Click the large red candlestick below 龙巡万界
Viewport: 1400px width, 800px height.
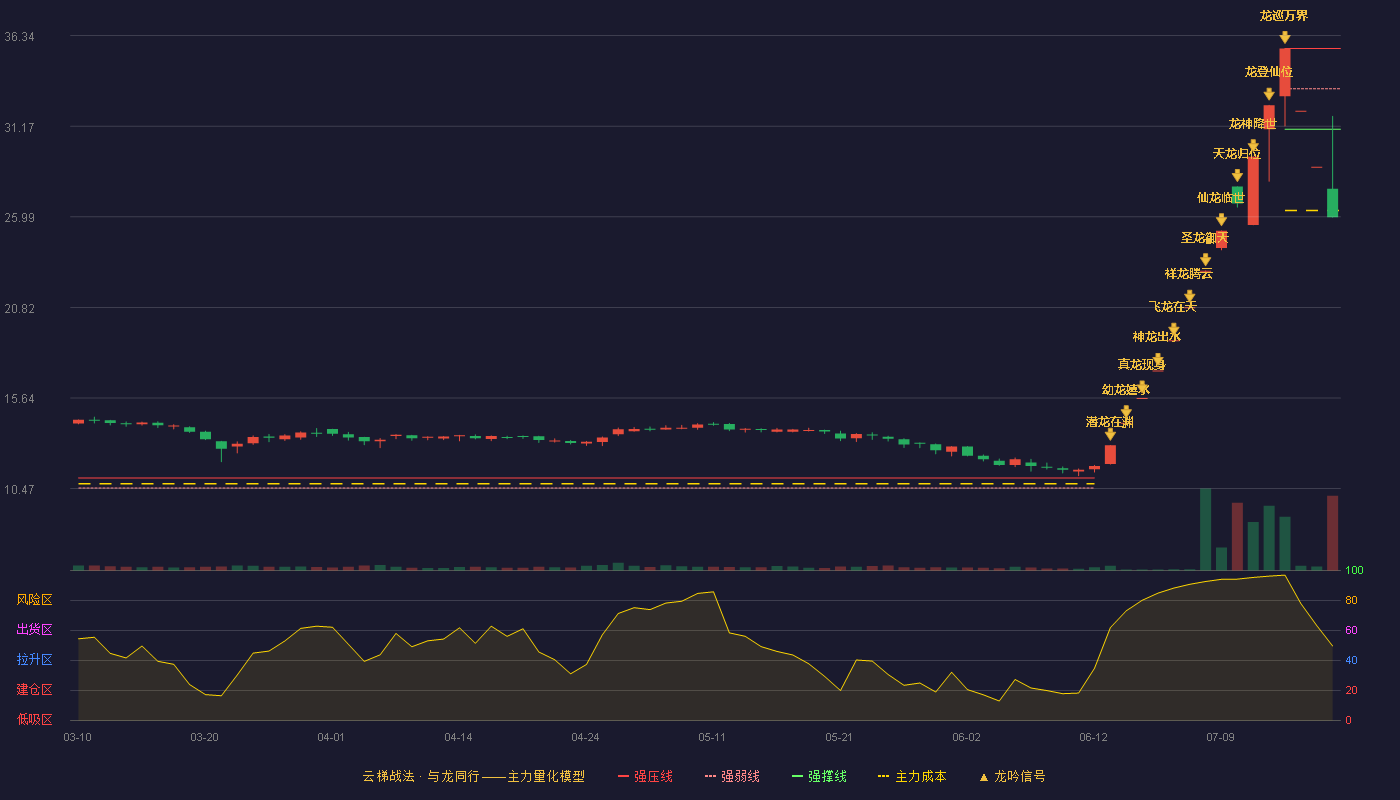(1285, 72)
